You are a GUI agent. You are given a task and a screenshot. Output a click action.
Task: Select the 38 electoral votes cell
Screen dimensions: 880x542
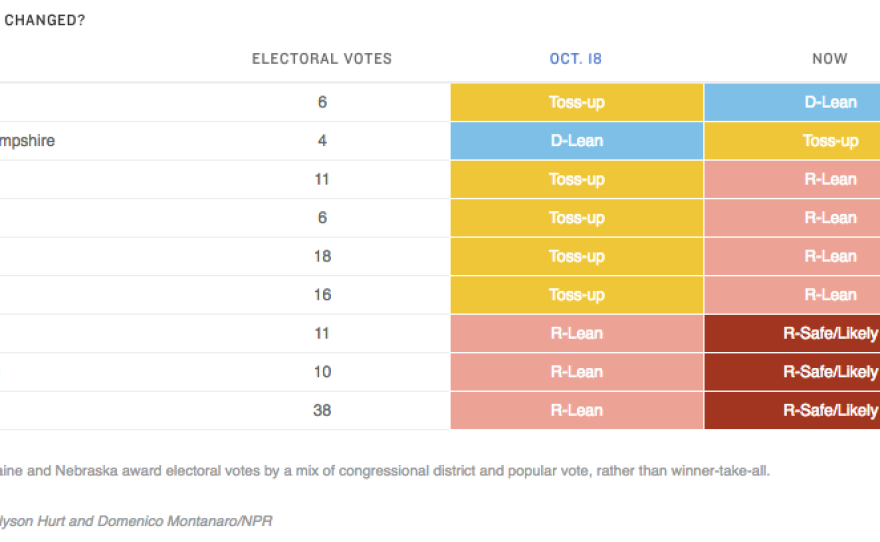tap(322, 410)
